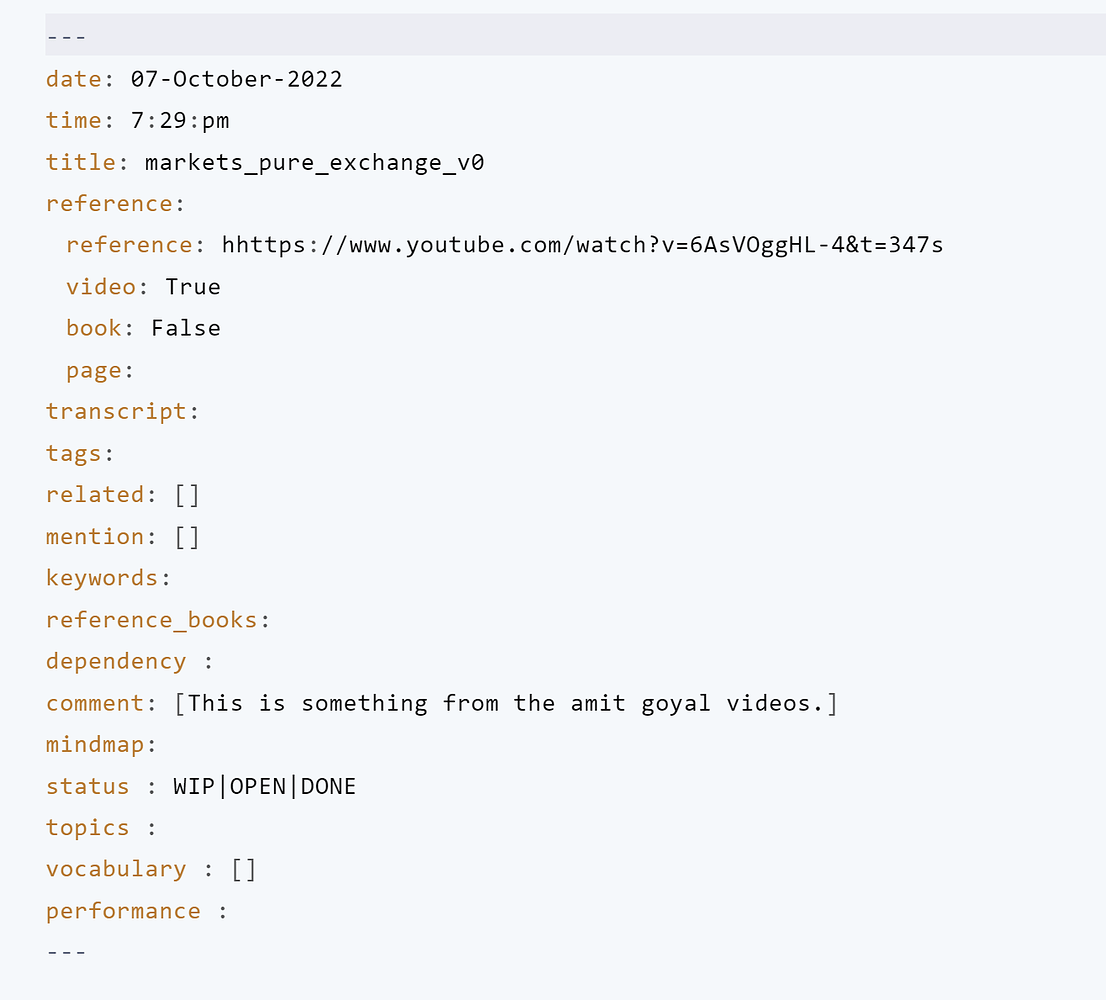Click the keywords key

(102, 578)
